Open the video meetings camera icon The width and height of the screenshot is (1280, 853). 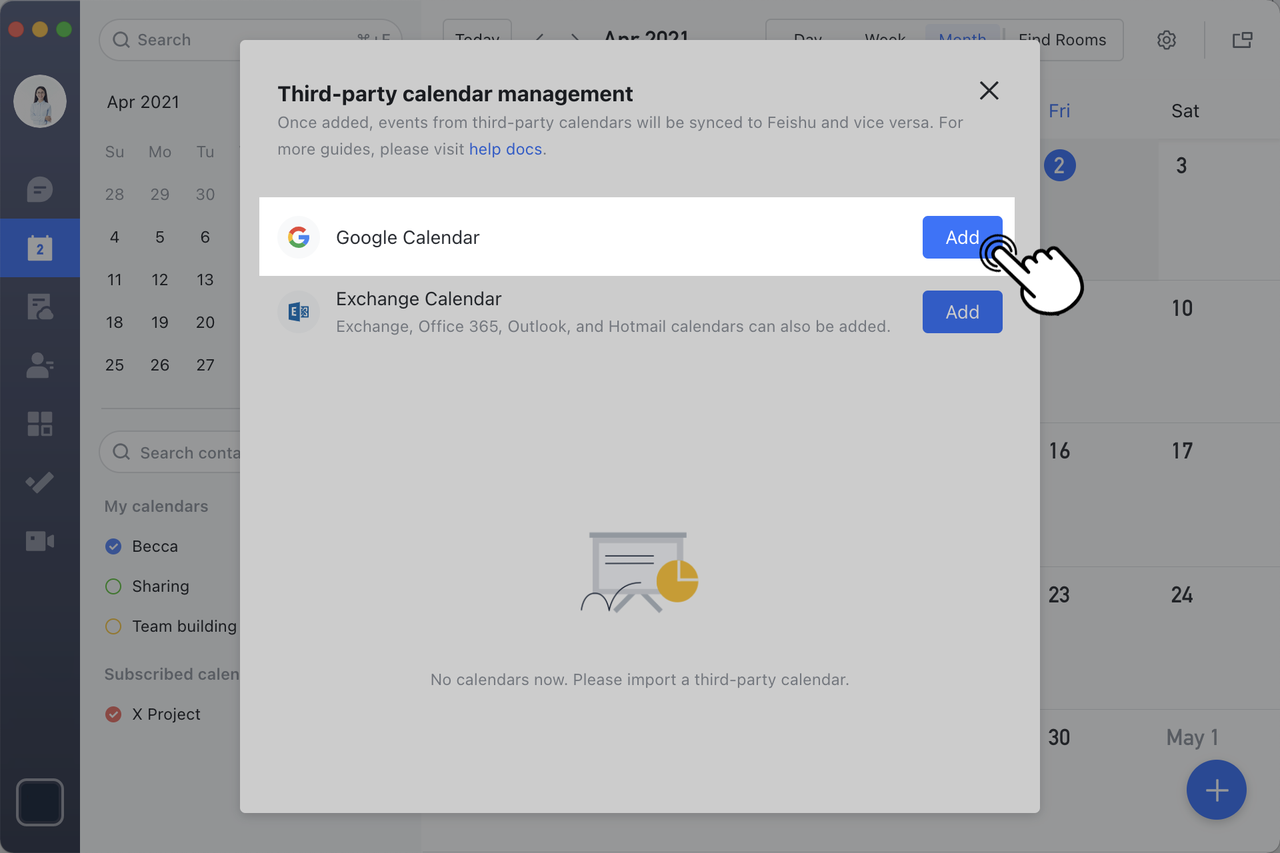point(40,541)
